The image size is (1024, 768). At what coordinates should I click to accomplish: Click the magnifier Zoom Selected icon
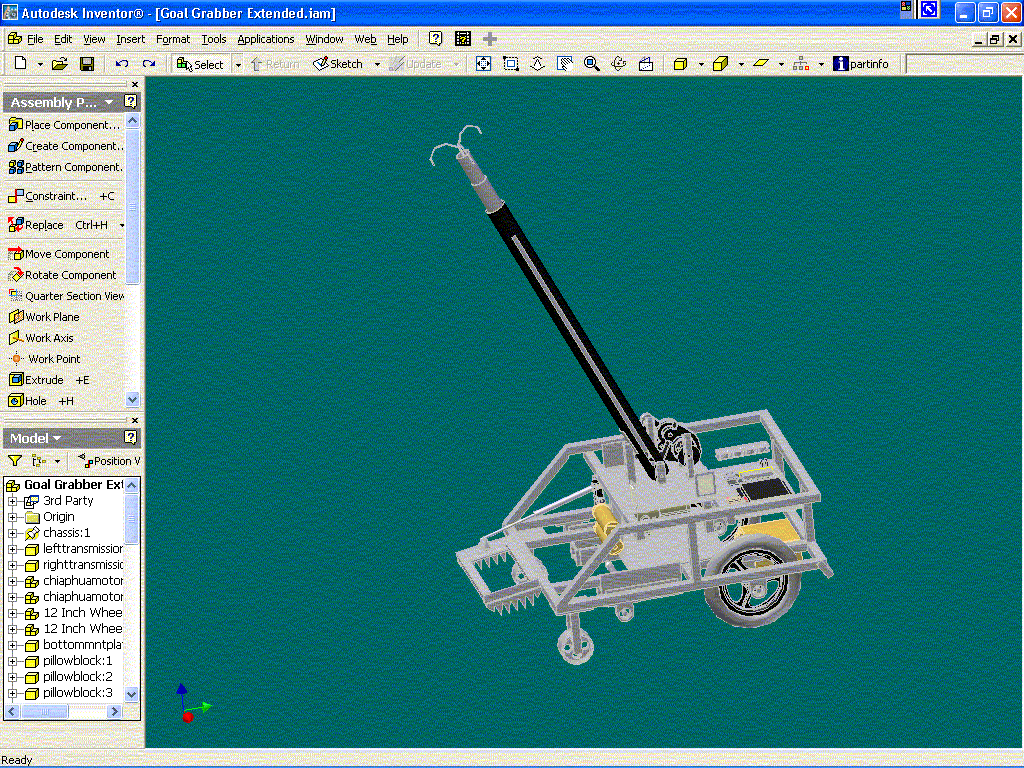point(592,63)
